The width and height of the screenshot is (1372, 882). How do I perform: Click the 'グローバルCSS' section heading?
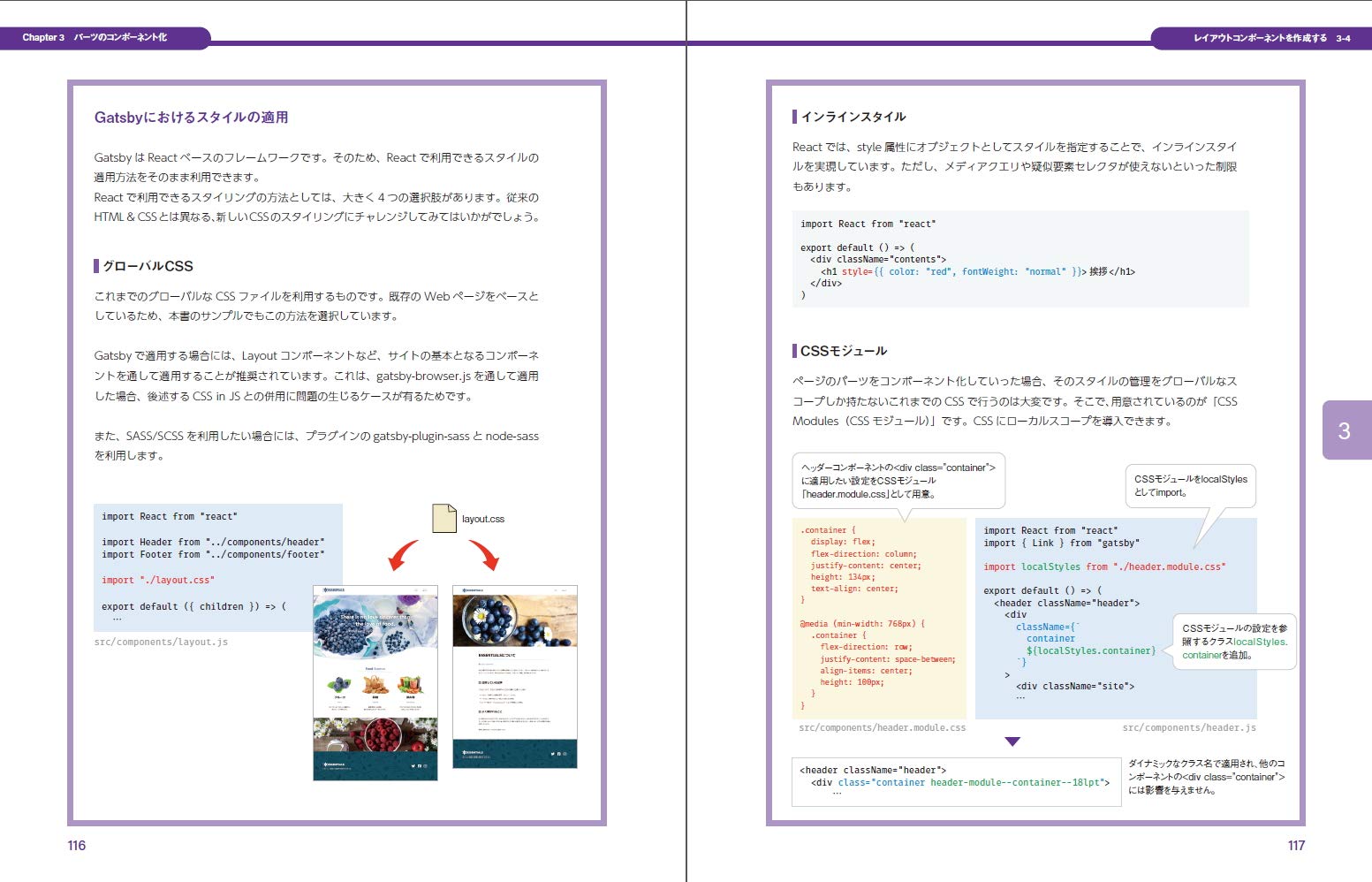(143, 266)
